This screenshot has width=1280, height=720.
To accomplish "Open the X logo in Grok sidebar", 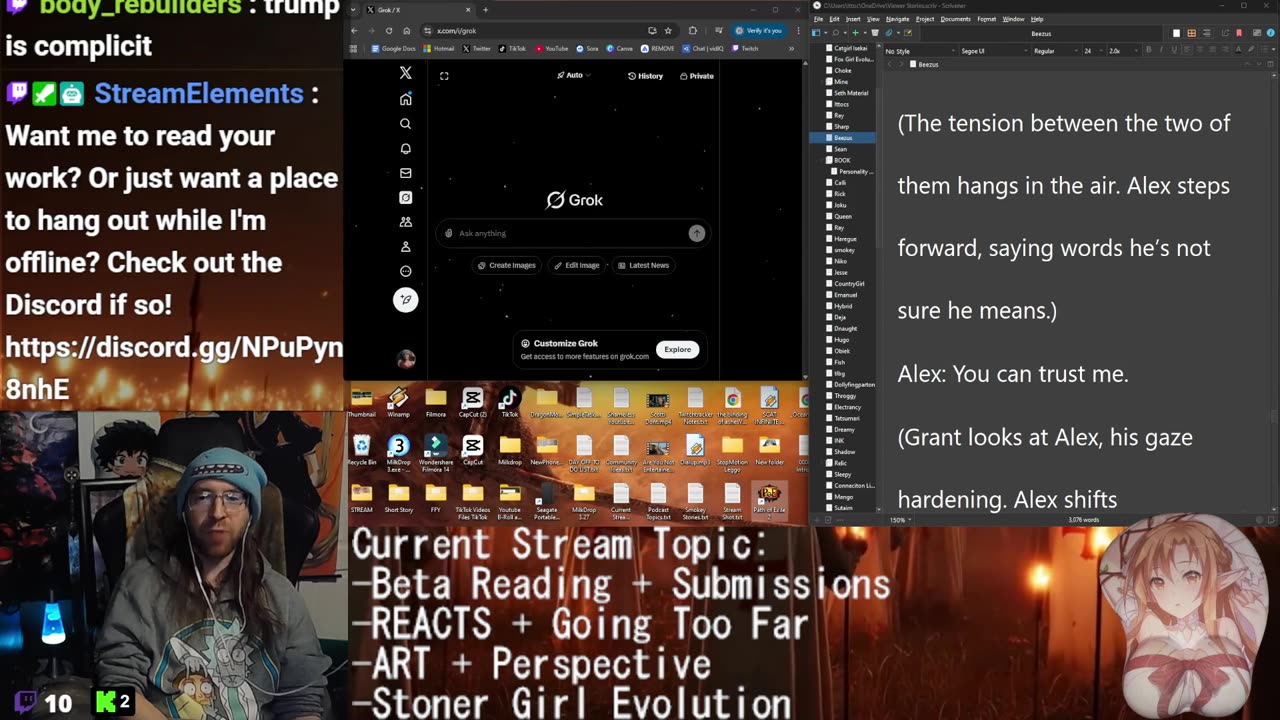I will [x=405, y=73].
